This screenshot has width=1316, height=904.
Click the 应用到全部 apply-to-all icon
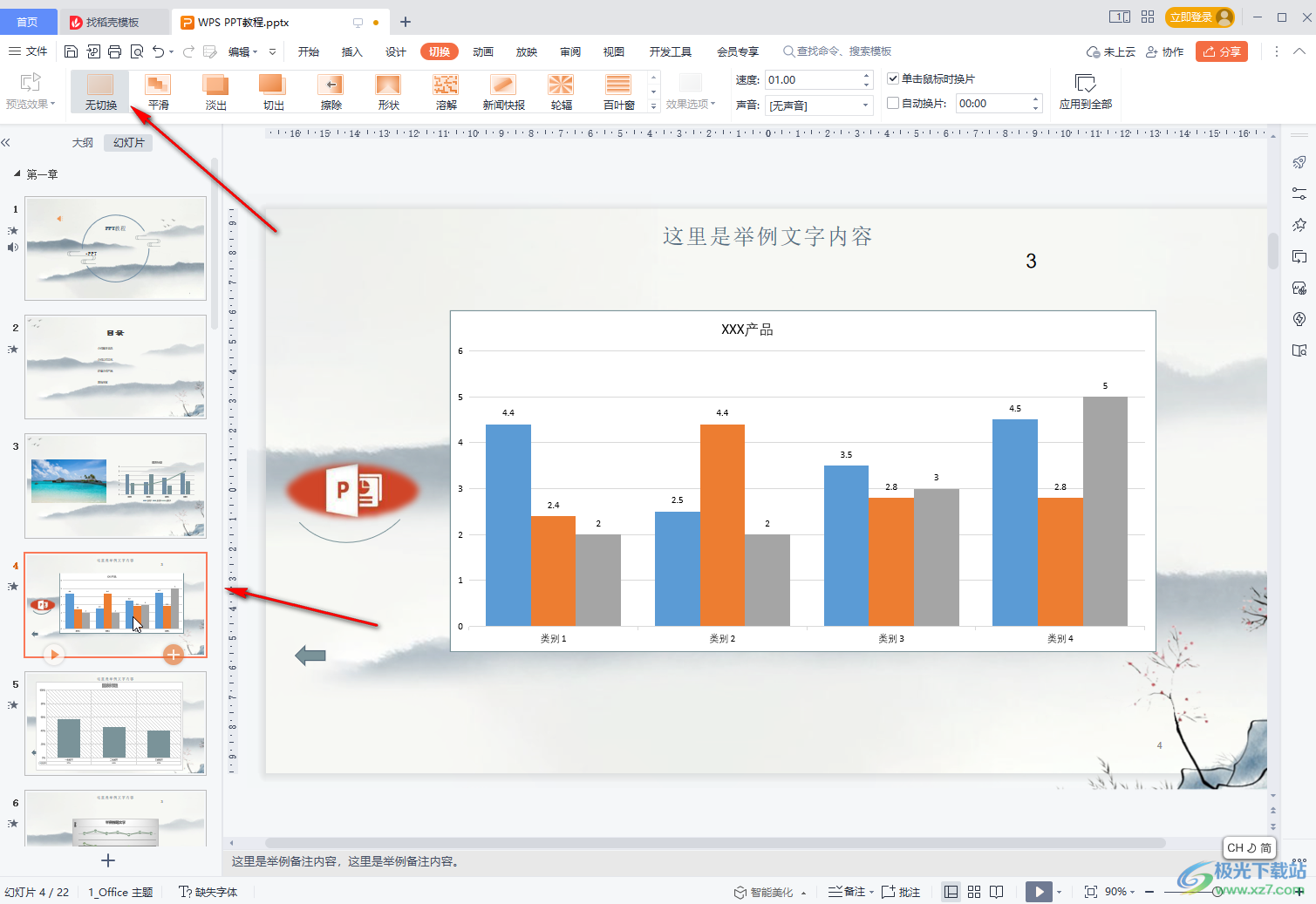point(1085,84)
